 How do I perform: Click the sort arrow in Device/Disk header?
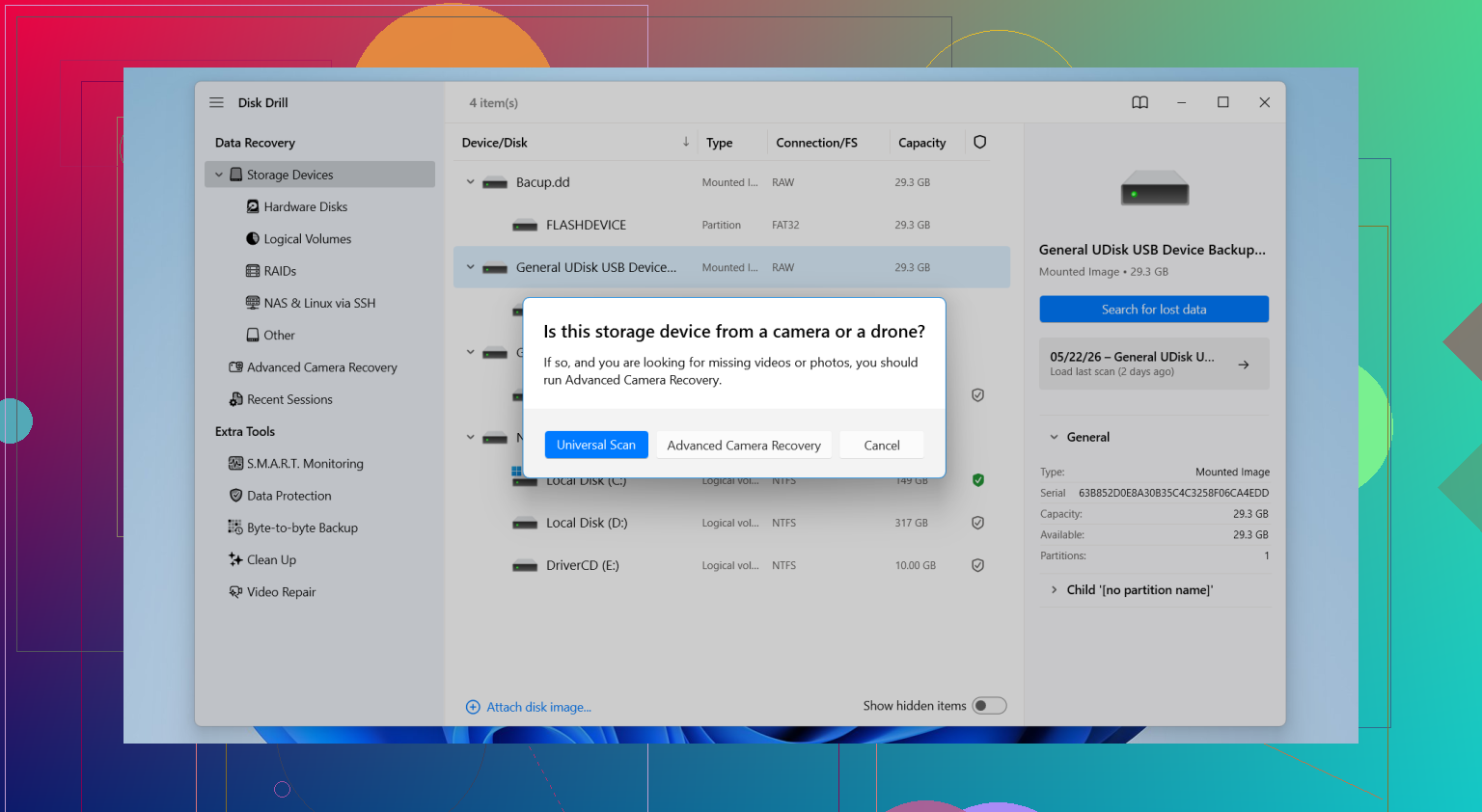coord(686,142)
